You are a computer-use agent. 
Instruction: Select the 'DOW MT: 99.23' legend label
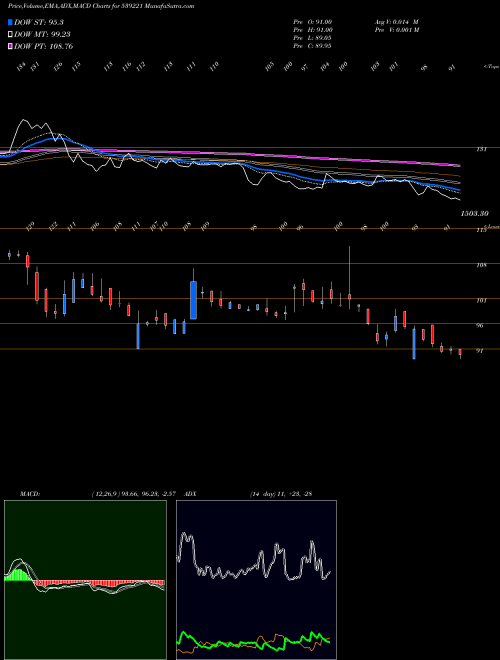tap(42, 35)
